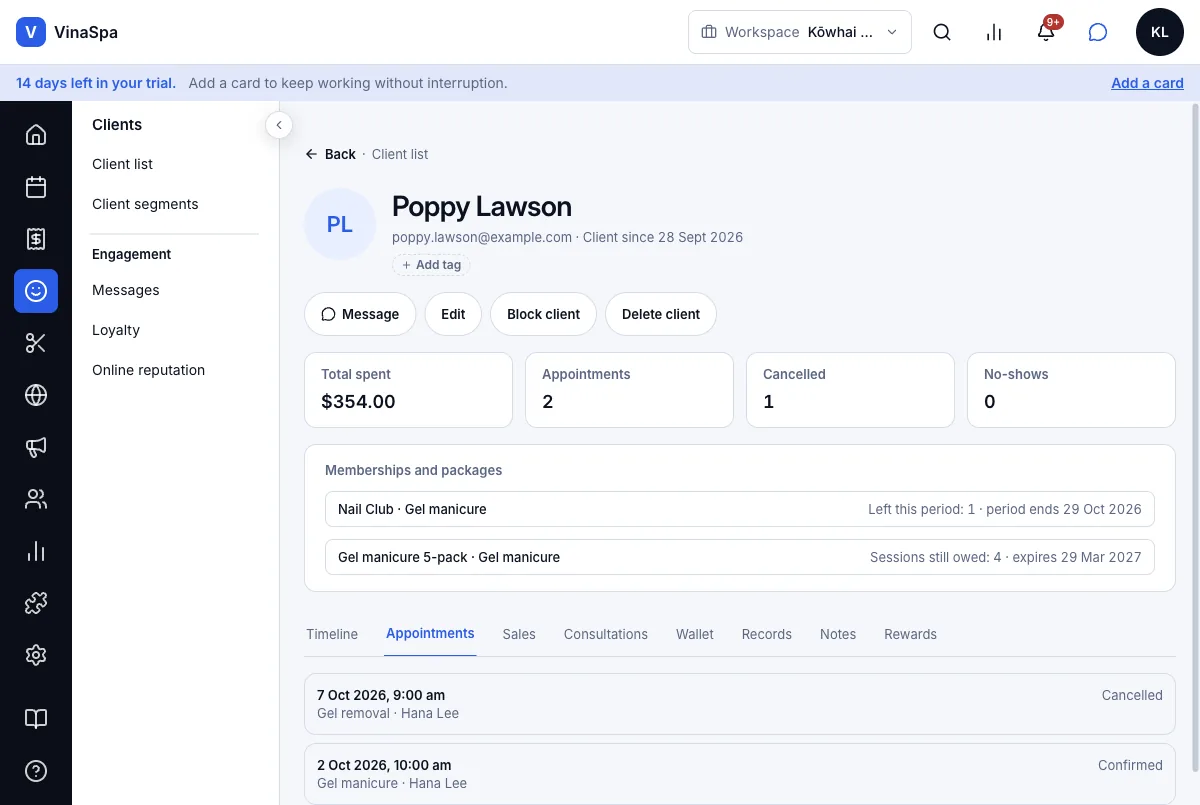Open the scissors services icon
This screenshot has width=1200, height=805.
coord(36,343)
